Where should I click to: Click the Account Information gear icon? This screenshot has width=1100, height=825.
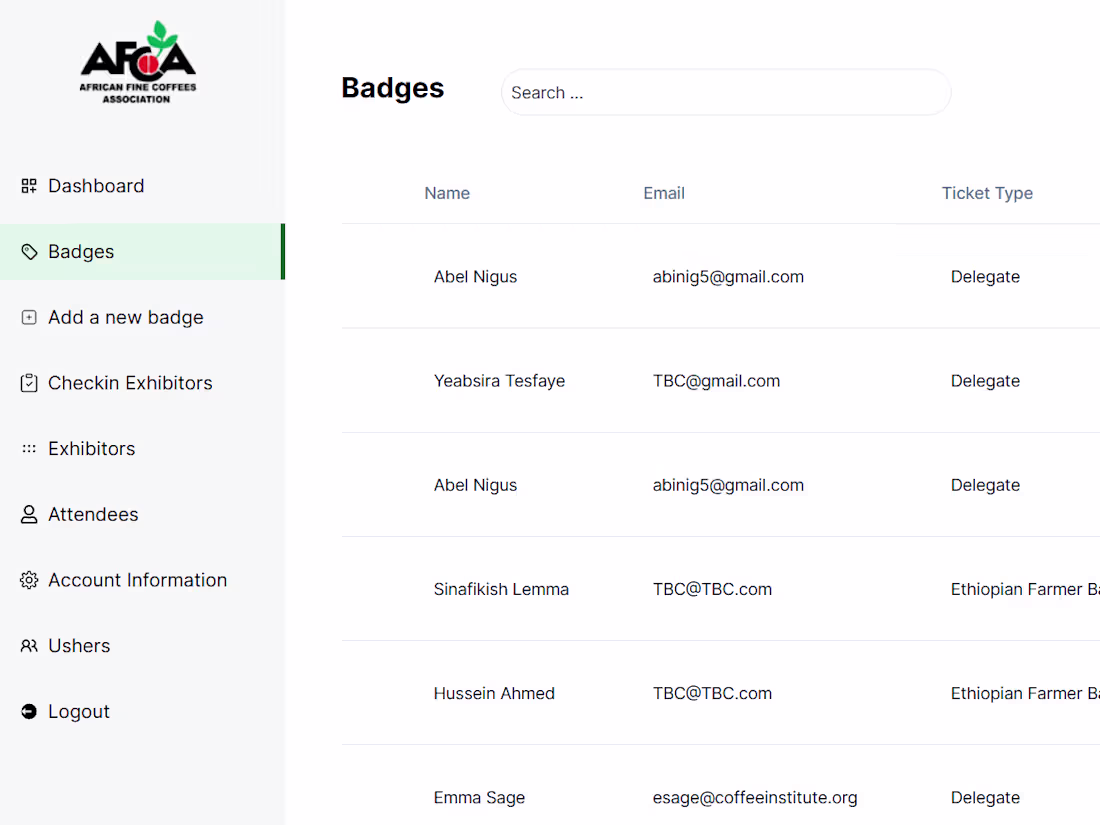[x=28, y=579]
